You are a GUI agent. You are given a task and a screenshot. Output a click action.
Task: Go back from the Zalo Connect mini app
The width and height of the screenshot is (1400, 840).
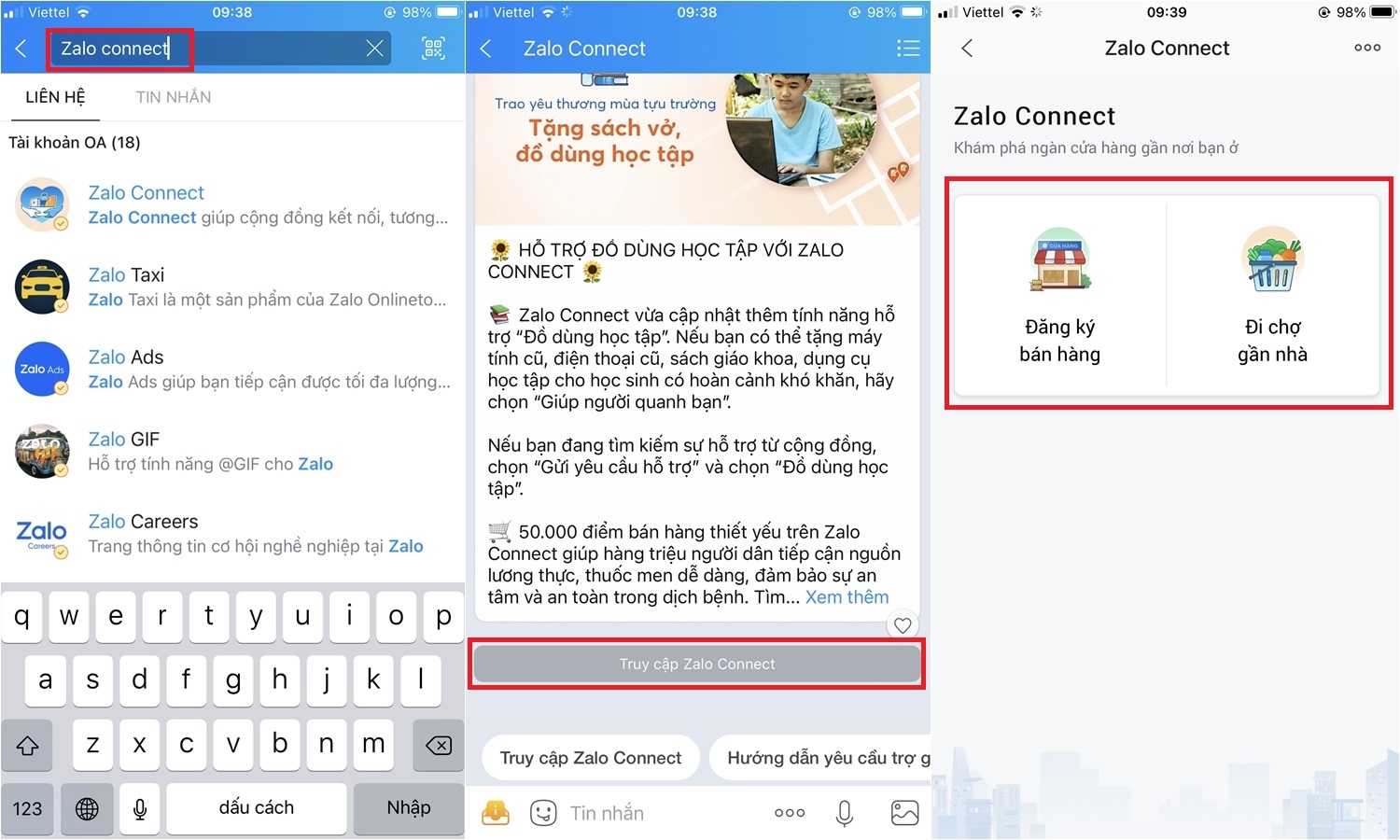pyautogui.click(x=967, y=49)
